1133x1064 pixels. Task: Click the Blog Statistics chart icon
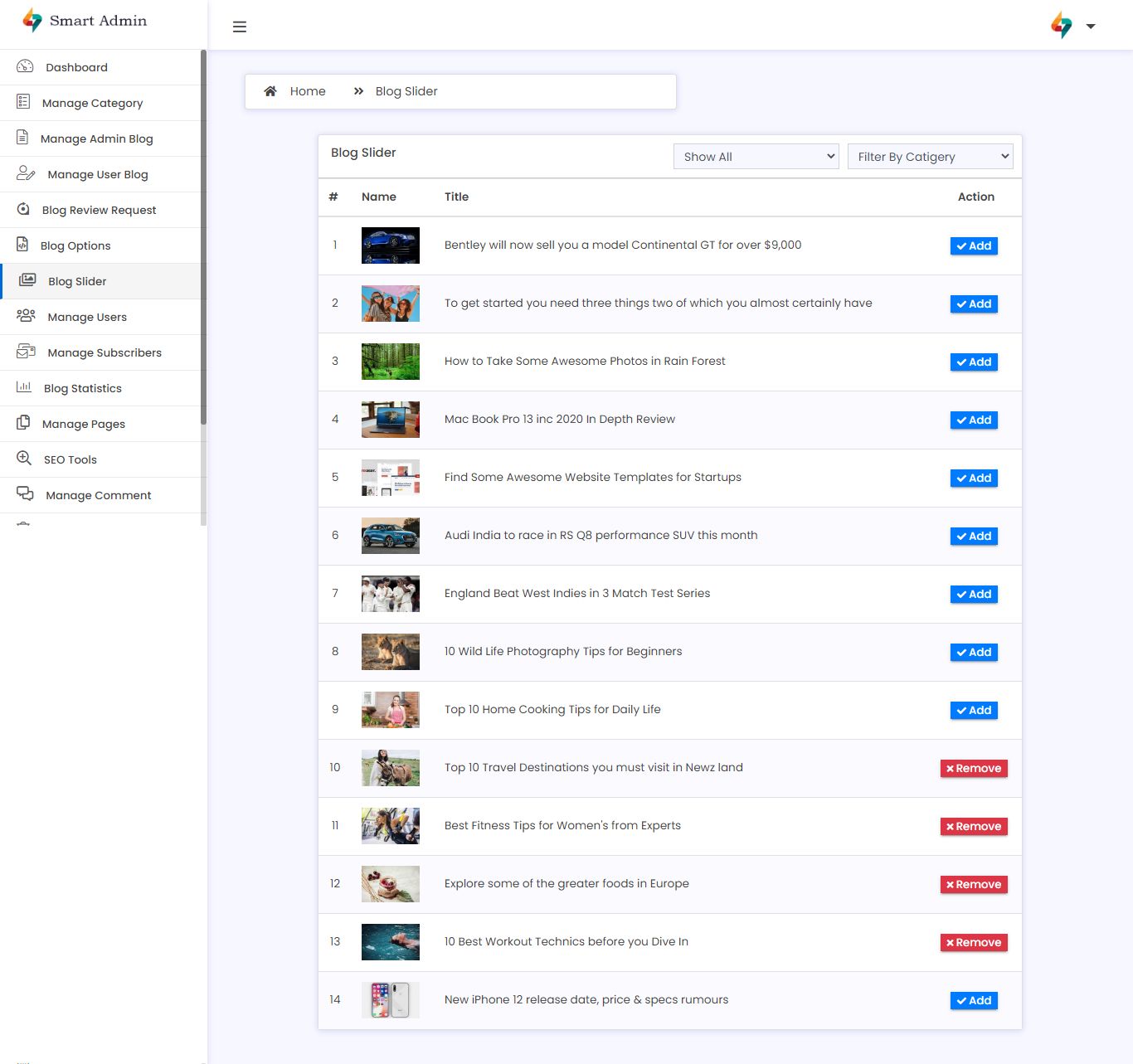point(24,387)
